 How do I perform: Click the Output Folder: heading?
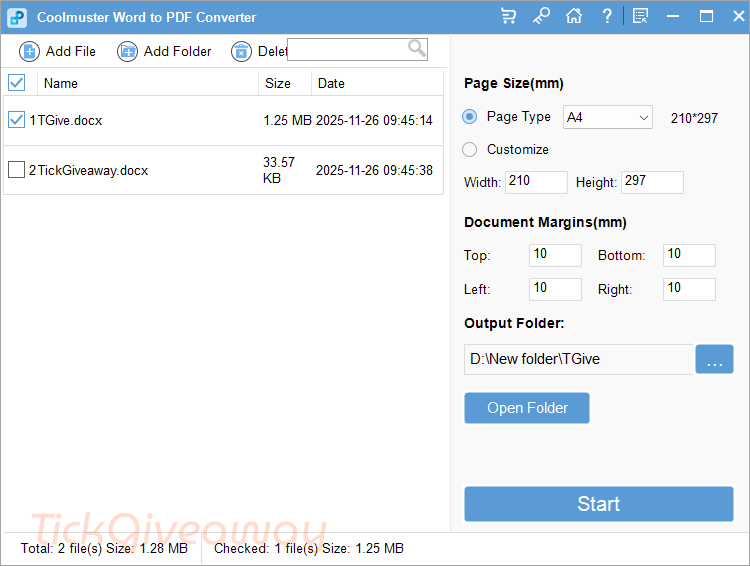(x=514, y=323)
